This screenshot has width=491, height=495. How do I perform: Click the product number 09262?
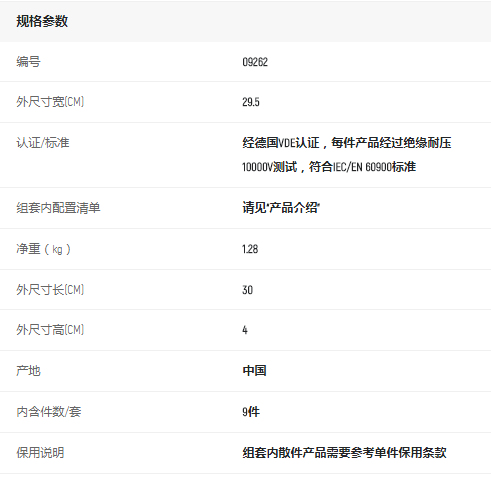(x=255, y=62)
